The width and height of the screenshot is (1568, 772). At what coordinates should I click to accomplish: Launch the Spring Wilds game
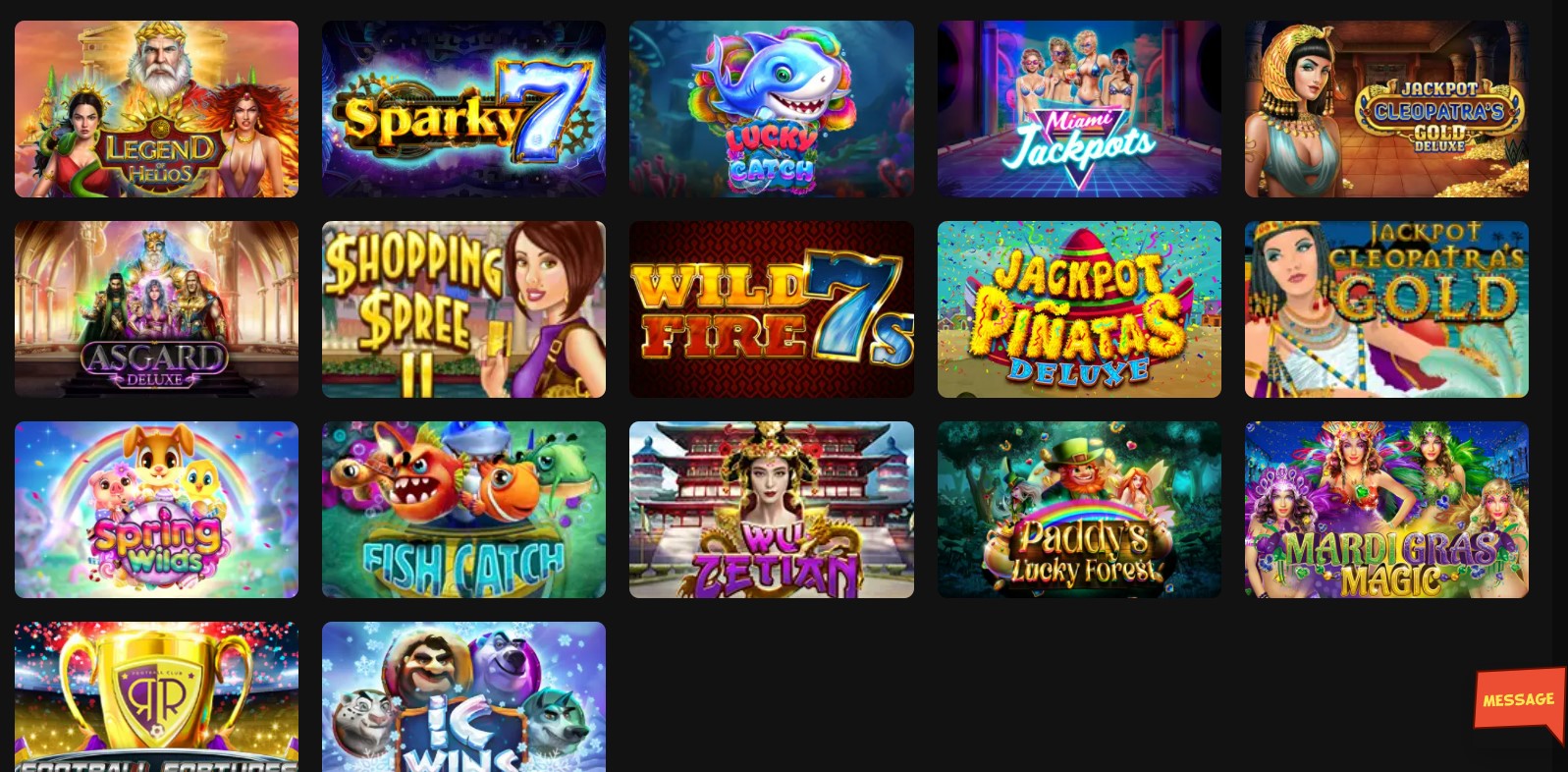click(156, 510)
